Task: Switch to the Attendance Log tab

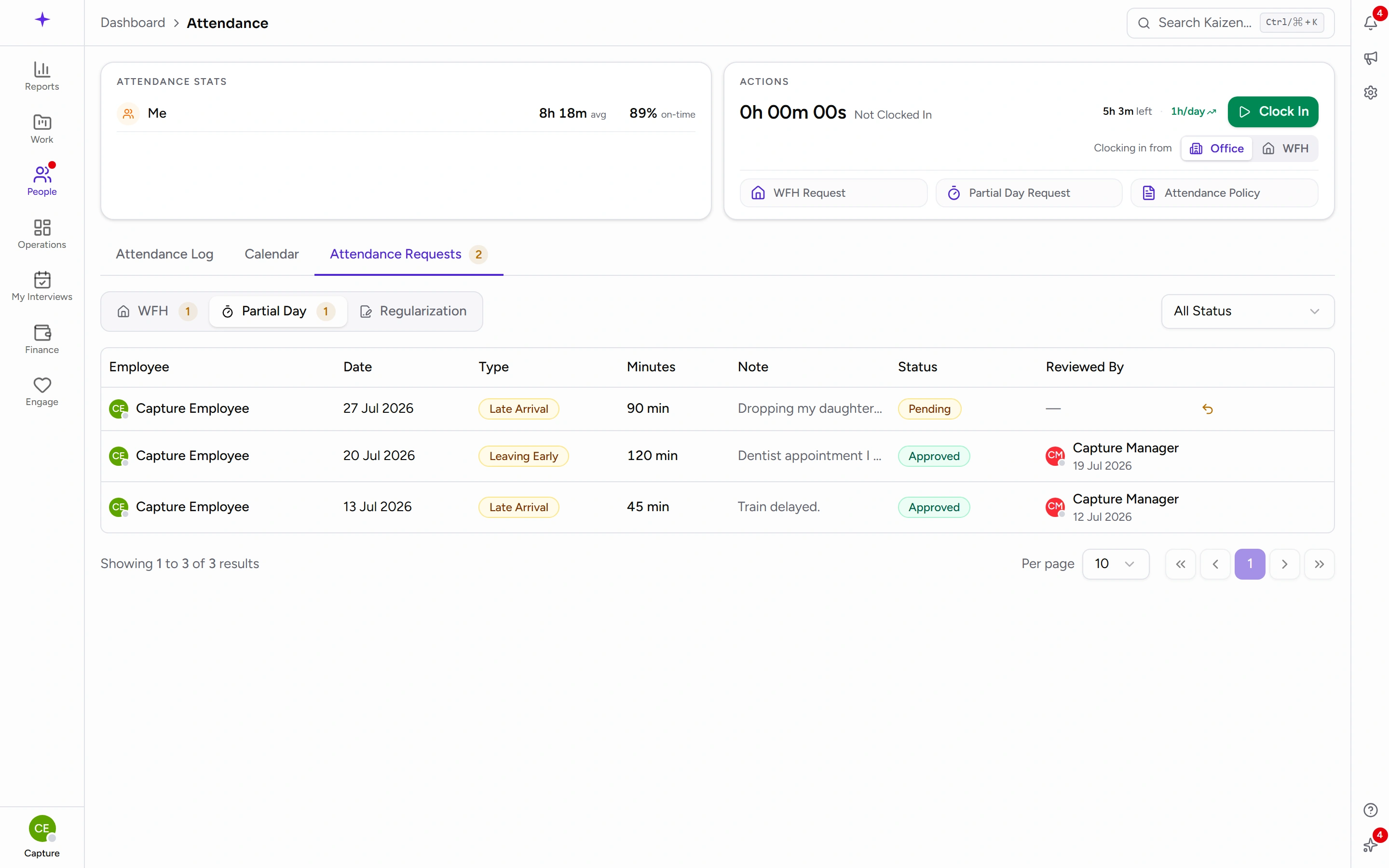Action: pyautogui.click(x=165, y=254)
